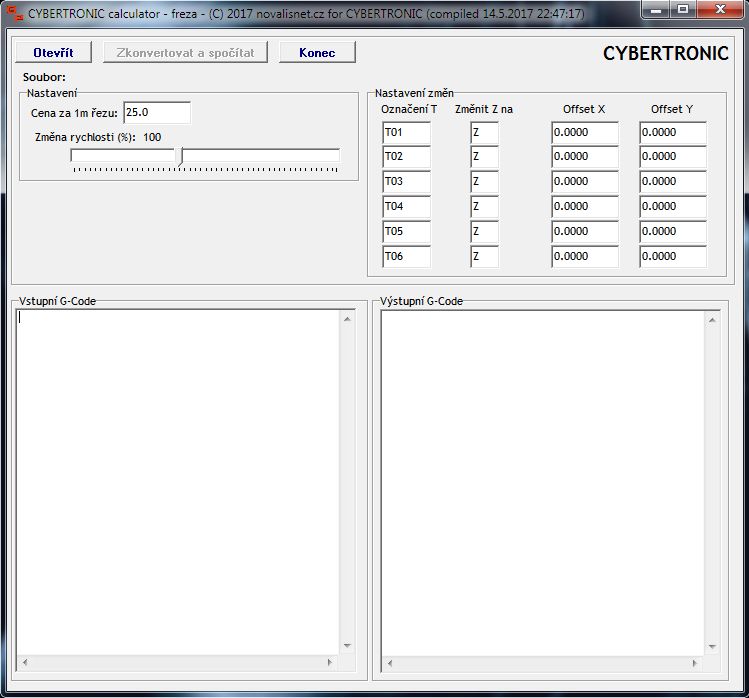Click the Soubor: label
This screenshot has height=698, width=749.
point(44,77)
